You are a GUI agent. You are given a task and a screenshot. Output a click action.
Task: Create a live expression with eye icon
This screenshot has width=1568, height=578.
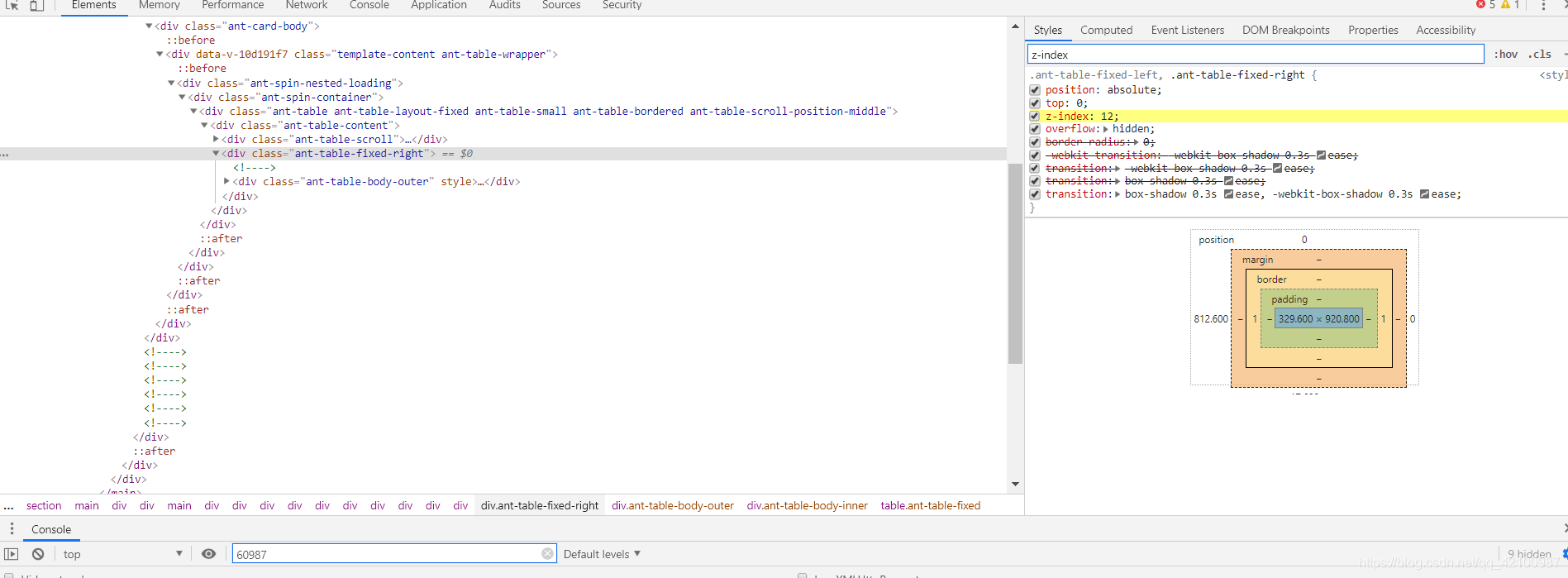coord(209,554)
